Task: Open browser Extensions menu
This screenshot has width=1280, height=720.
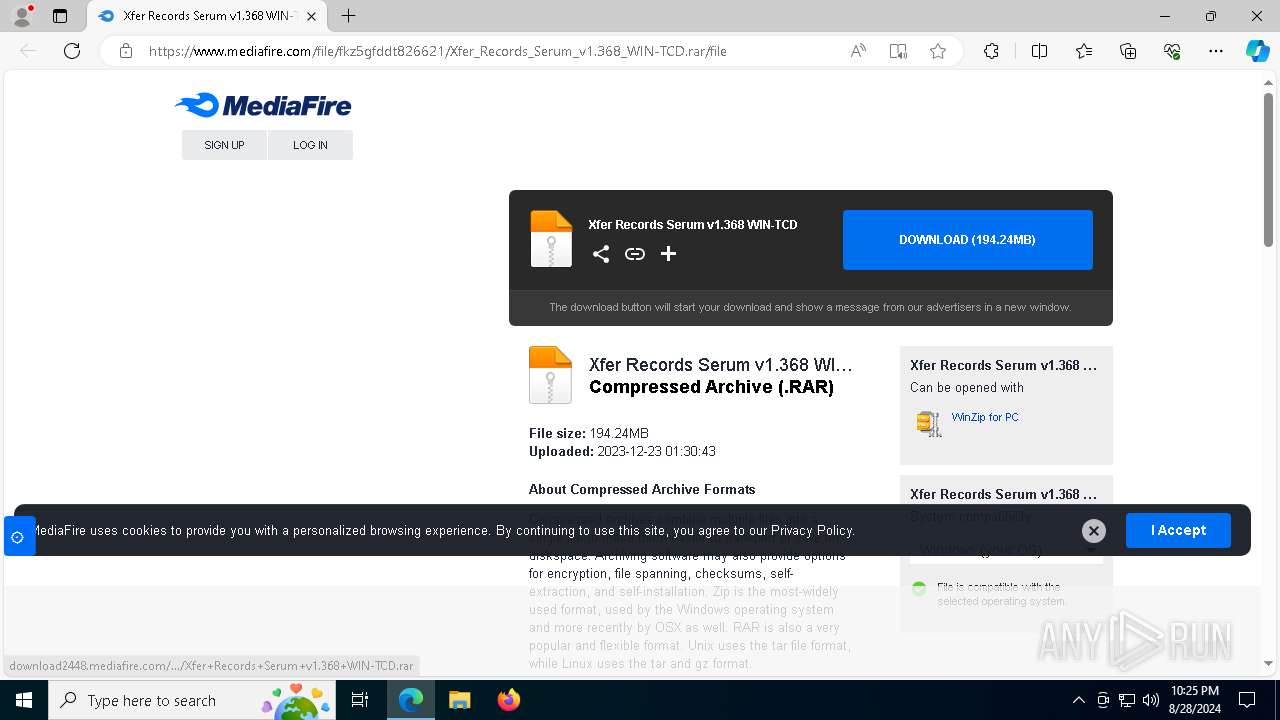Action: 991,51
